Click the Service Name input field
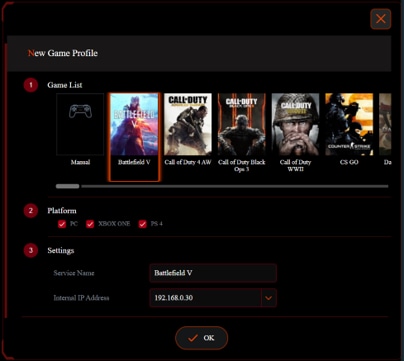This screenshot has height=361, width=404. pyautogui.click(x=213, y=273)
